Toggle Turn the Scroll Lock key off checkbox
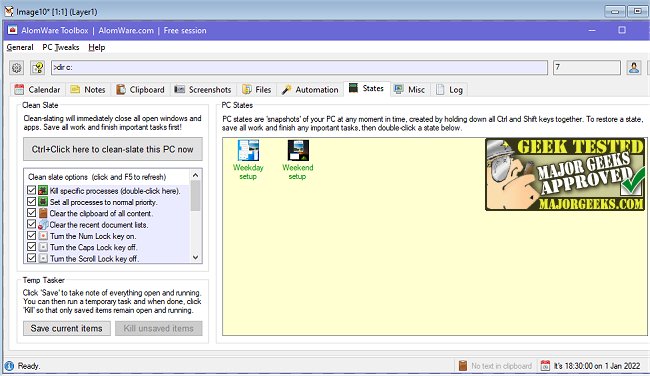Screen dimensions: 650x376 click(x=32, y=258)
